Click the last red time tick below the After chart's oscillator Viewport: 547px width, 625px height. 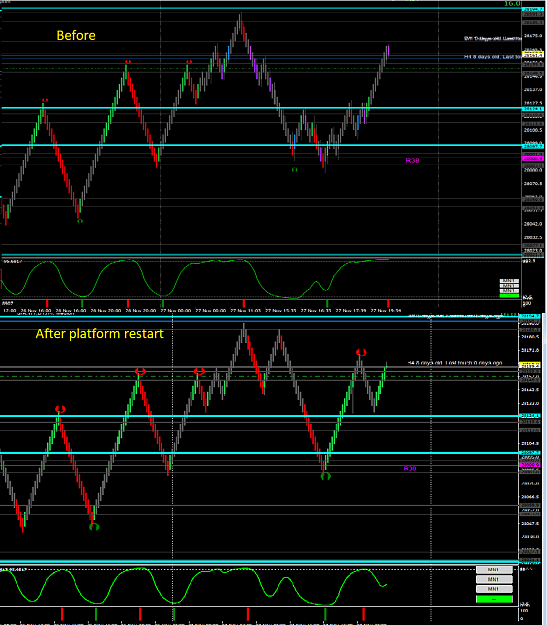coord(364,614)
